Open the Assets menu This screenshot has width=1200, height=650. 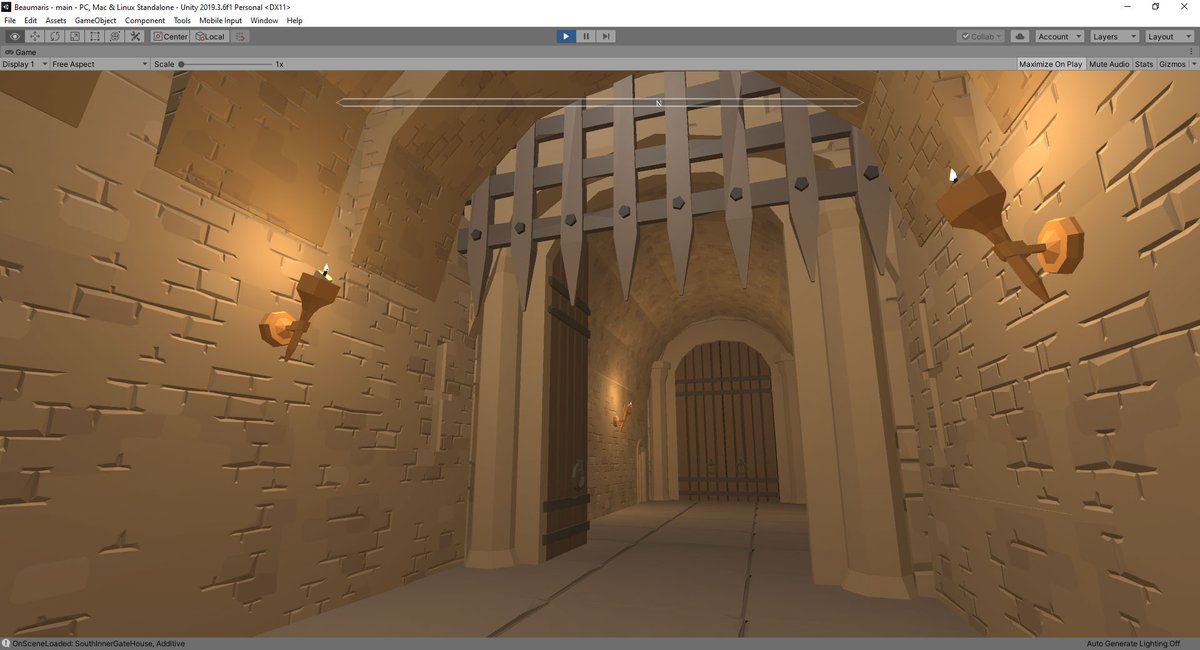(56, 20)
